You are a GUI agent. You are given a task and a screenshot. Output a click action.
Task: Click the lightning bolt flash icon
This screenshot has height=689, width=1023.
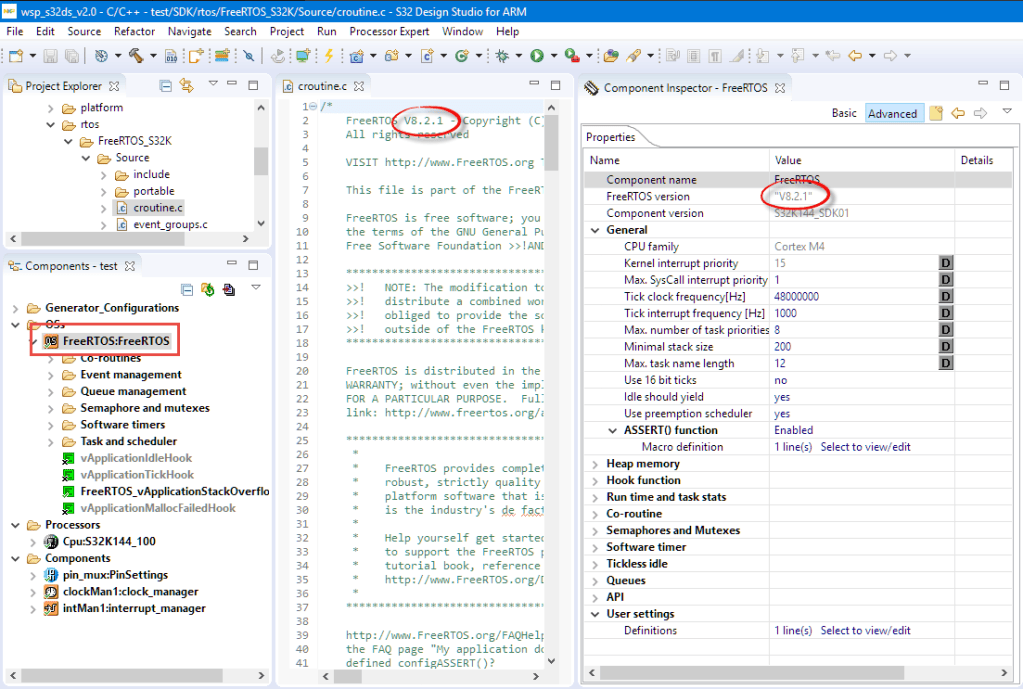(x=329, y=56)
